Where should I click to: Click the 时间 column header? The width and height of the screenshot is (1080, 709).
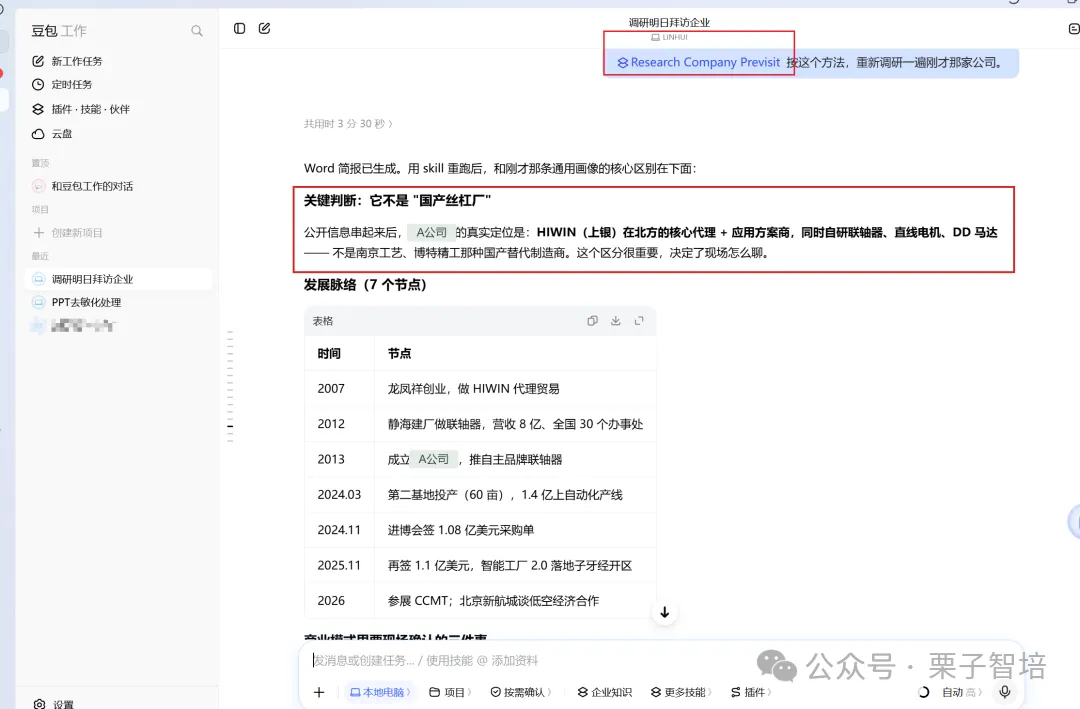click(329, 353)
